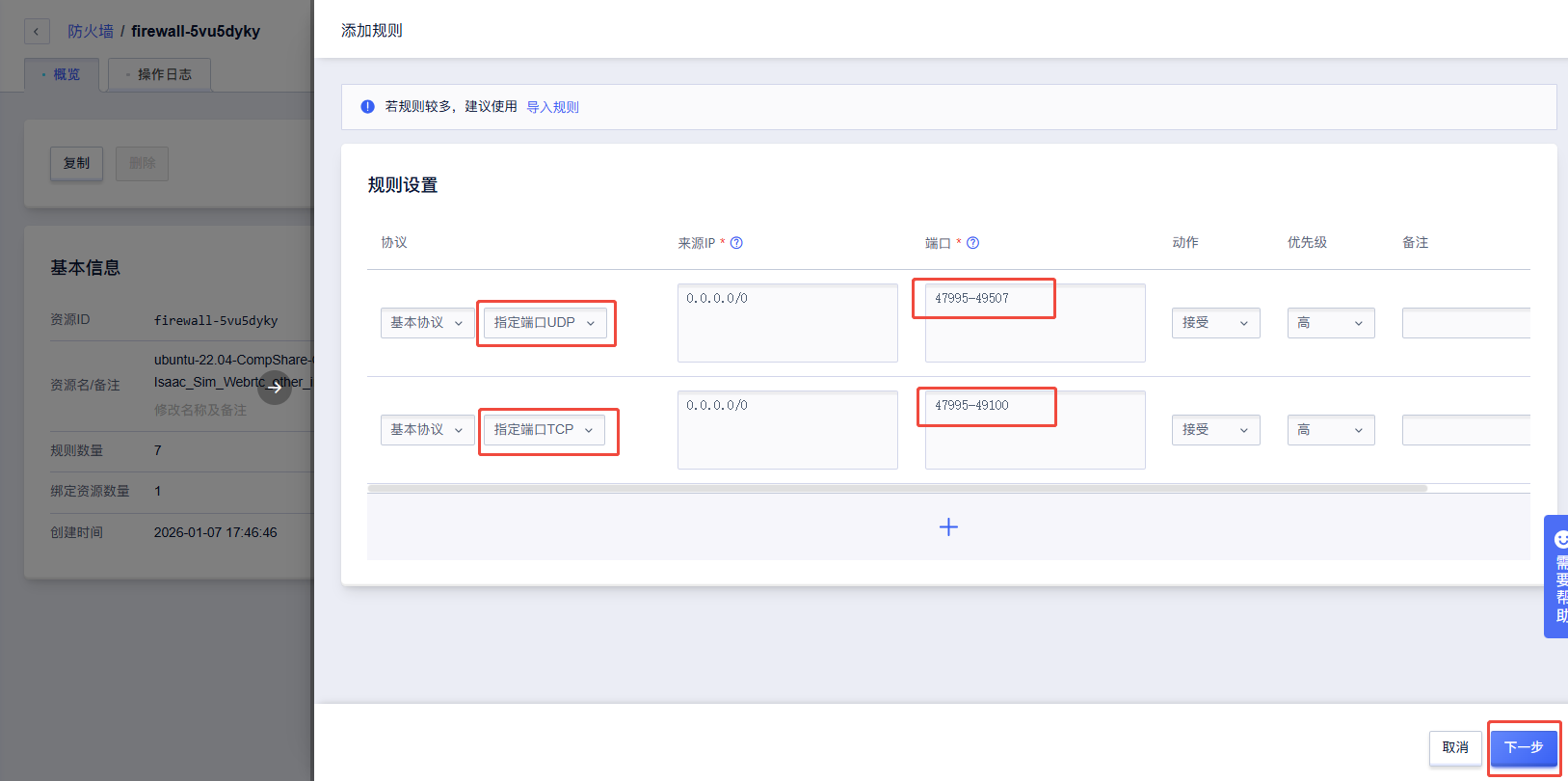Viewport: 1568px width, 781px height.
Task: Click the 取消 button
Action: (1454, 747)
